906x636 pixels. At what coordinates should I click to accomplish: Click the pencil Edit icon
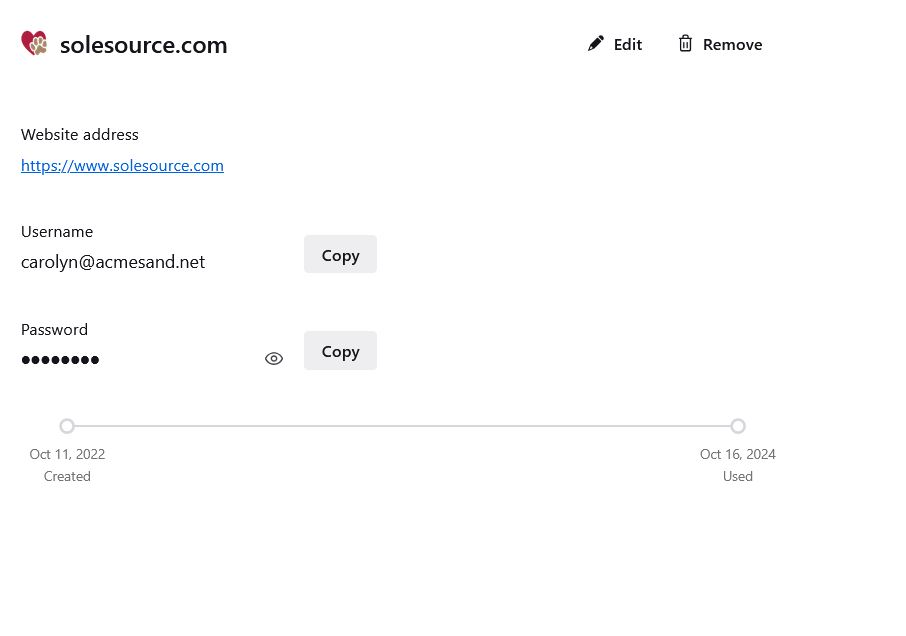(595, 44)
